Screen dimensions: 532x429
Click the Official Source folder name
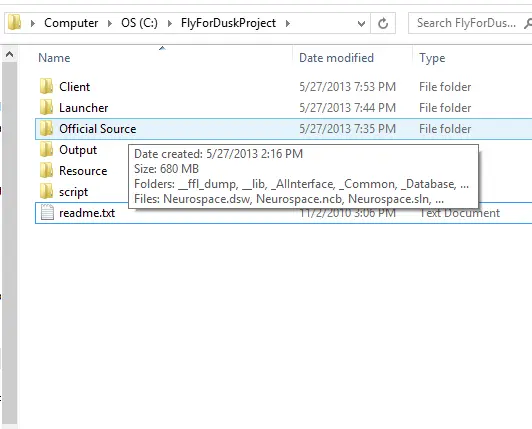pyautogui.click(x=98, y=129)
